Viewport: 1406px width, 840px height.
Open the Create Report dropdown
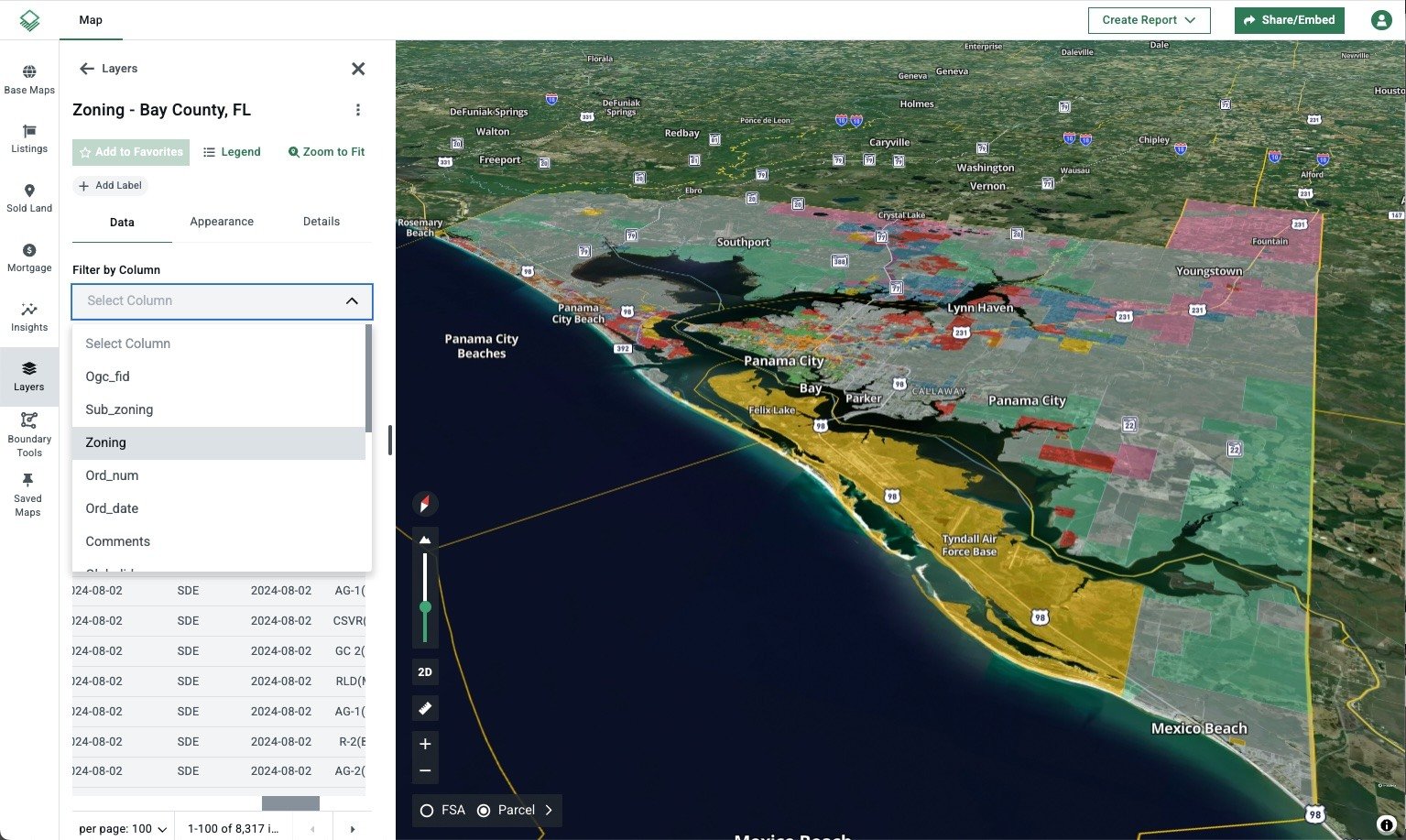(x=1149, y=19)
